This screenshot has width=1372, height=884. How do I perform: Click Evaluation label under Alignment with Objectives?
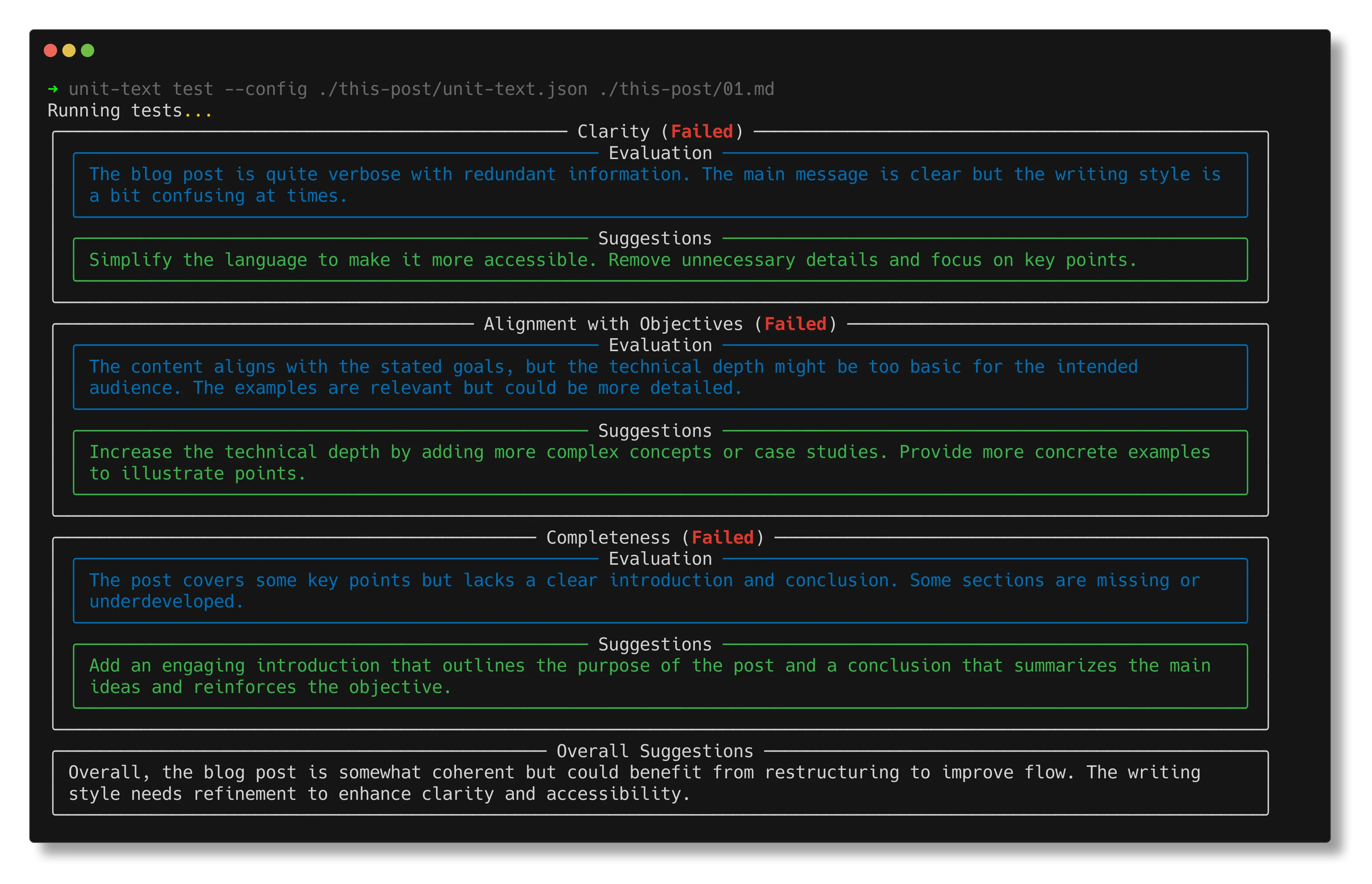[x=660, y=345]
